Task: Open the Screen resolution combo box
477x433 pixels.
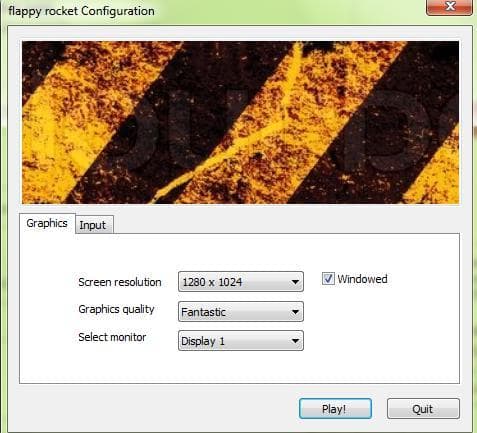Action: (x=241, y=282)
